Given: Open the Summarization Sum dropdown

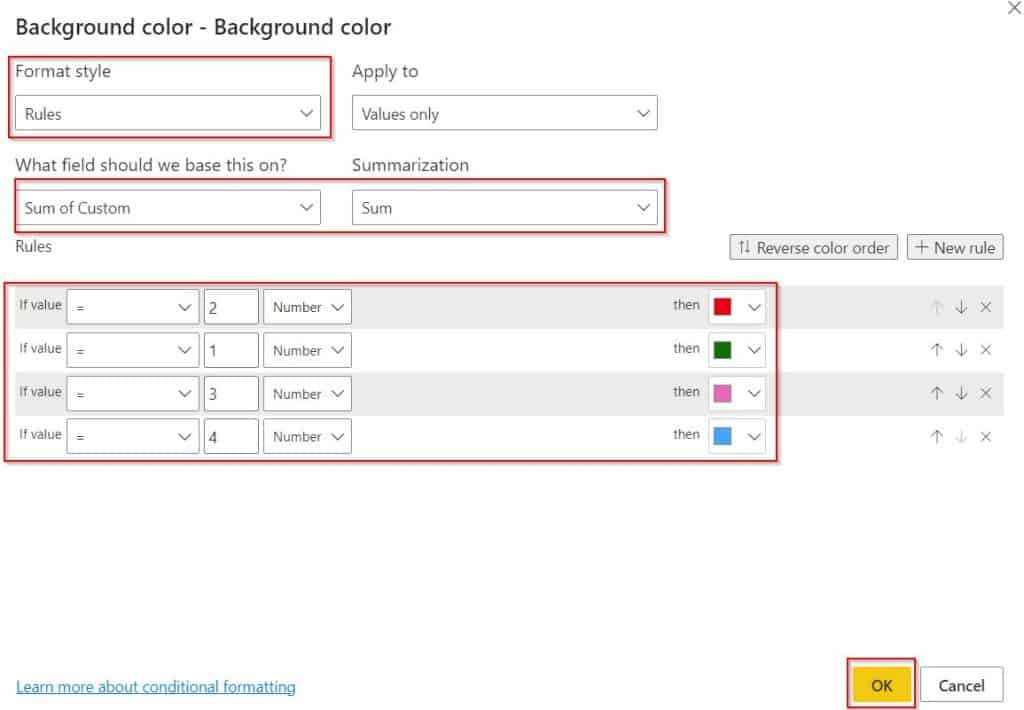Looking at the screenshot, I should click(504, 208).
